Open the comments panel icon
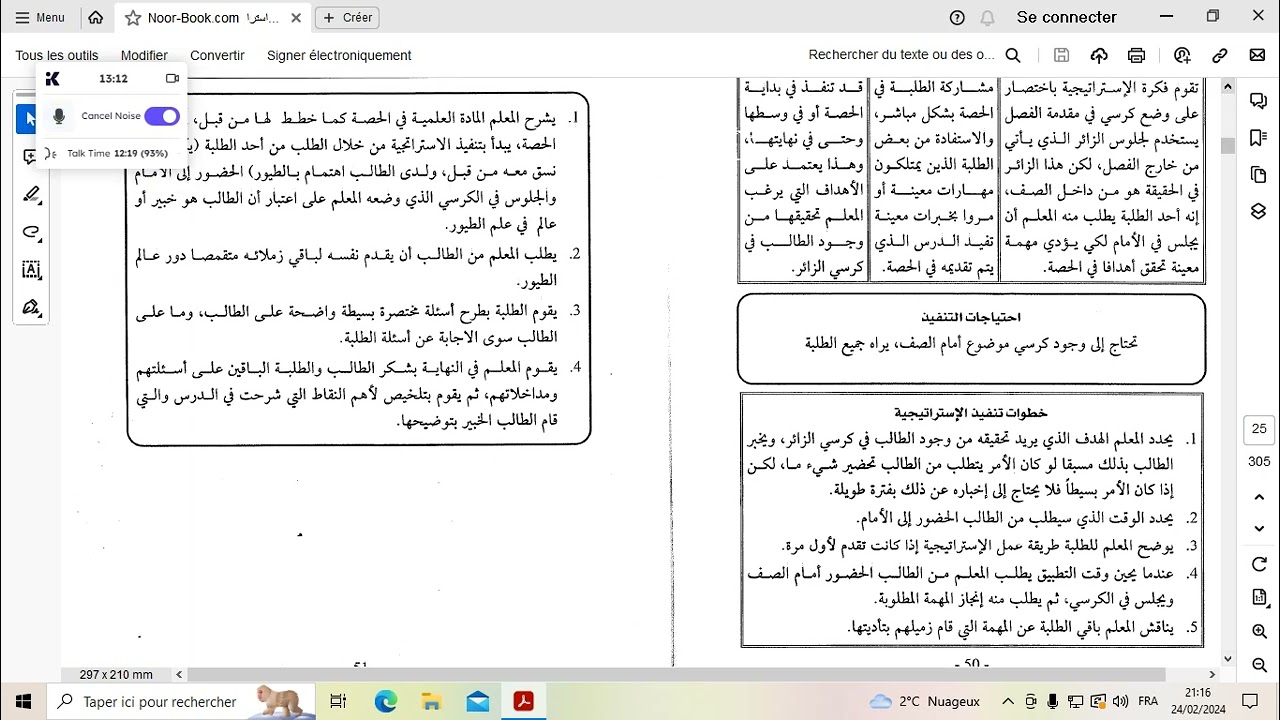Viewport: 1280px width, 720px height. click(1259, 101)
